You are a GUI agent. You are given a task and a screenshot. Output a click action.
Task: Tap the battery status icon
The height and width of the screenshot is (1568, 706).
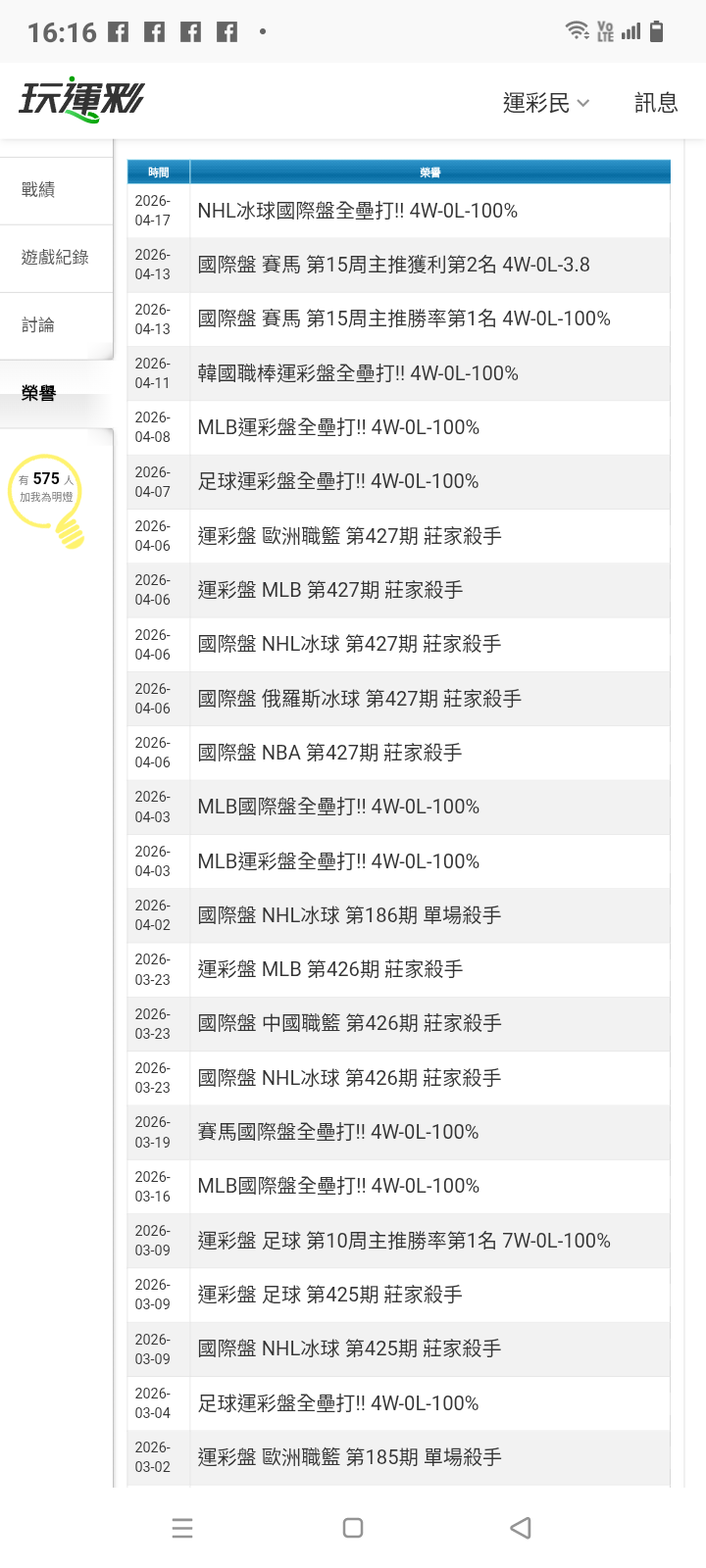point(657,31)
